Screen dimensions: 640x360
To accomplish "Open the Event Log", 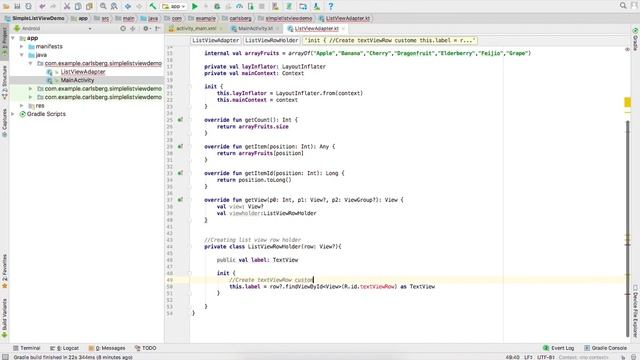I will pyautogui.click(x=558, y=348).
